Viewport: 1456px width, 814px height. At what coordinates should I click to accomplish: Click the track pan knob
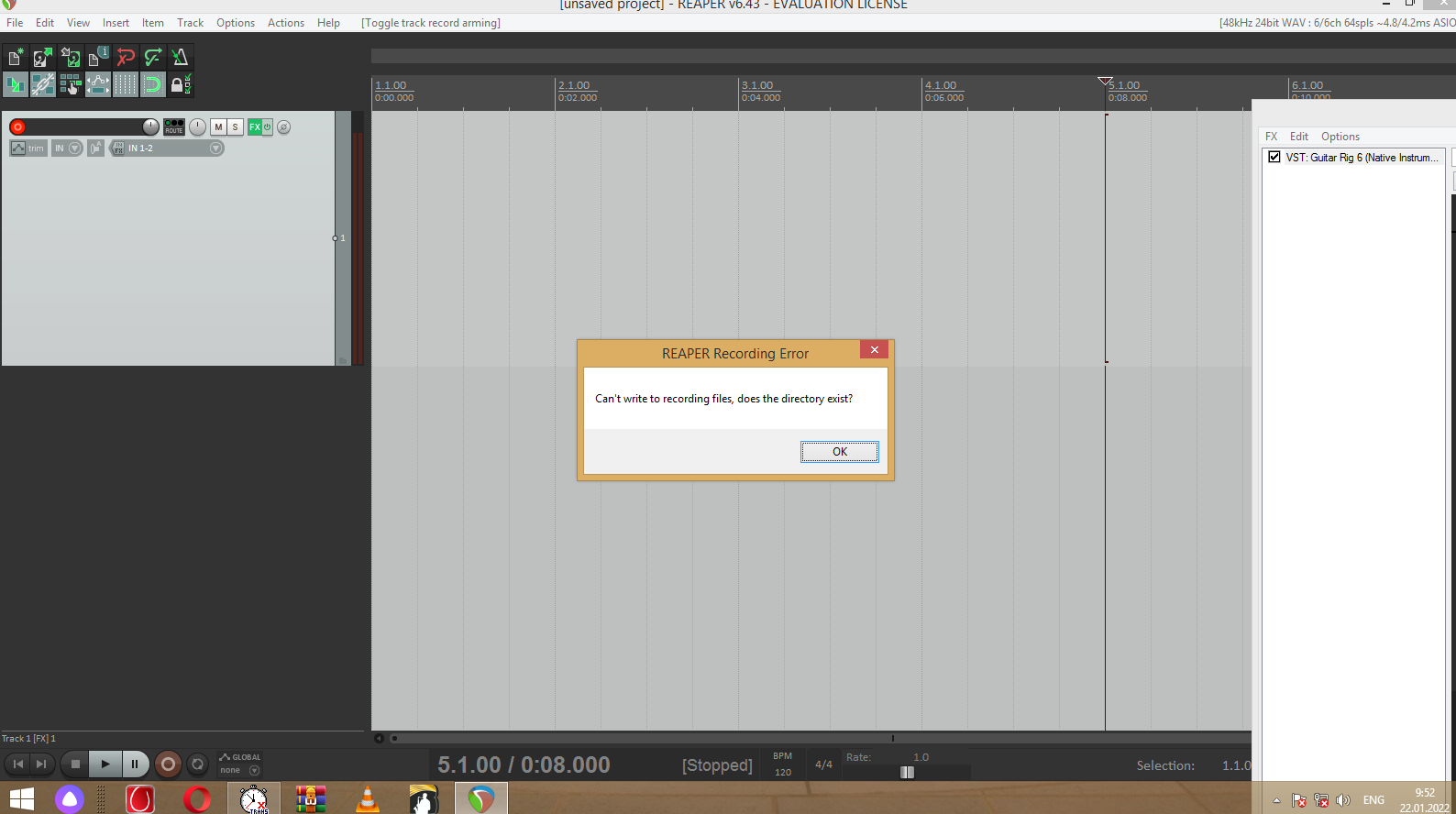tap(197, 126)
